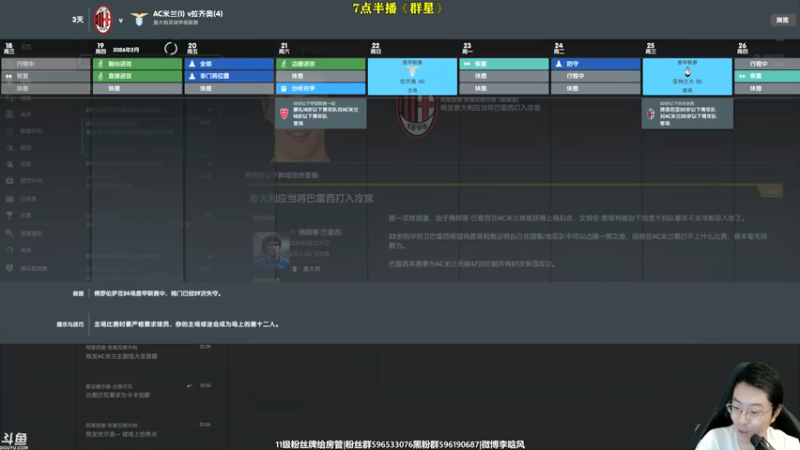Click the under-20 cup fixture card on 25th
800x450 pixels.
pos(687,113)
